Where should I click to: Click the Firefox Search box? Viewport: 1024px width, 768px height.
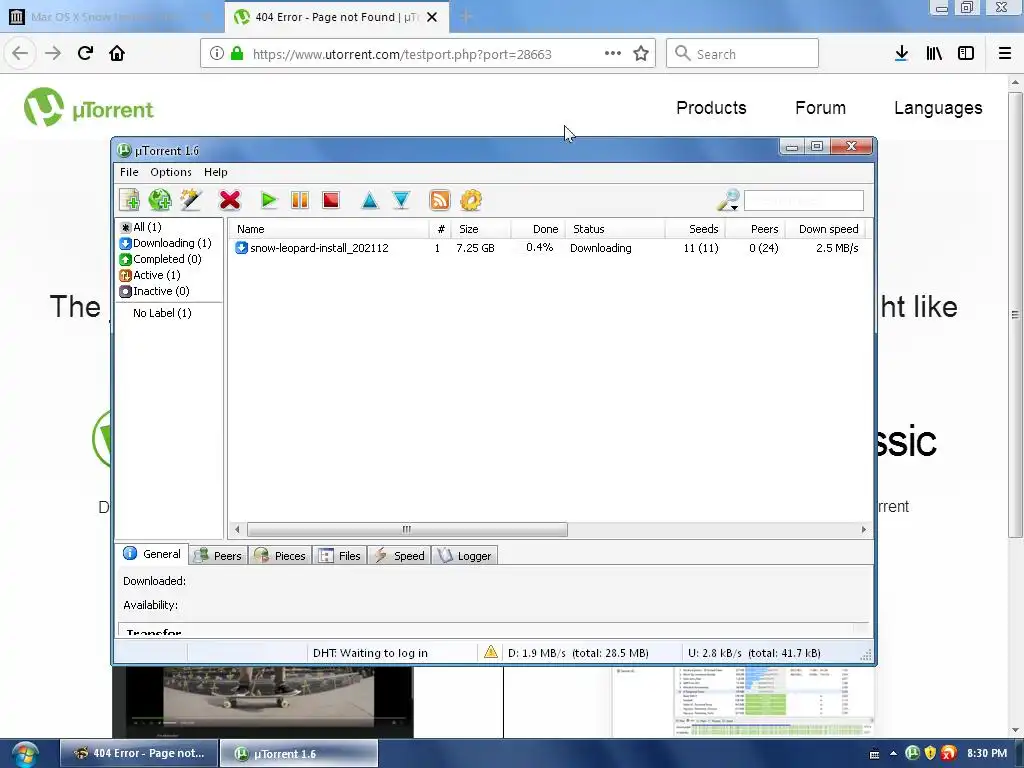(x=743, y=53)
